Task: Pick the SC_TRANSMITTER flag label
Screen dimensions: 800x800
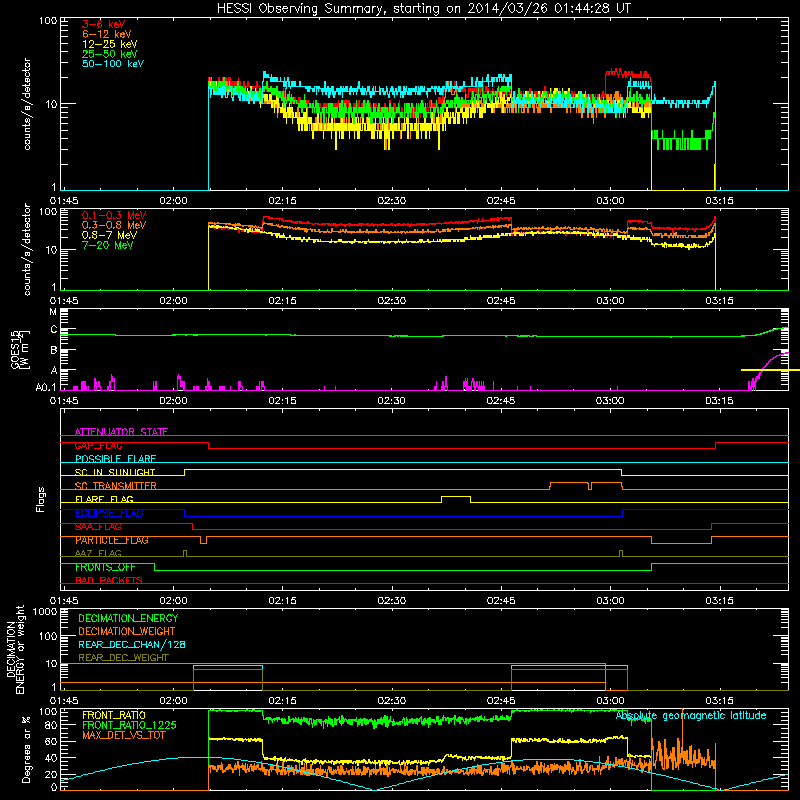Action: [116, 486]
